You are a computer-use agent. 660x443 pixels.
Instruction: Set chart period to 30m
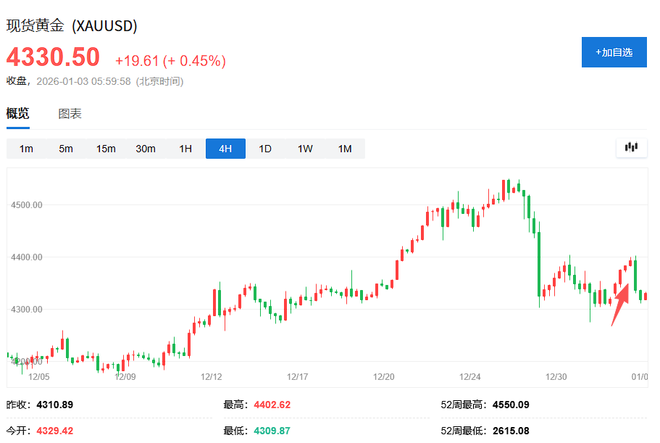[x=146, y=149]
